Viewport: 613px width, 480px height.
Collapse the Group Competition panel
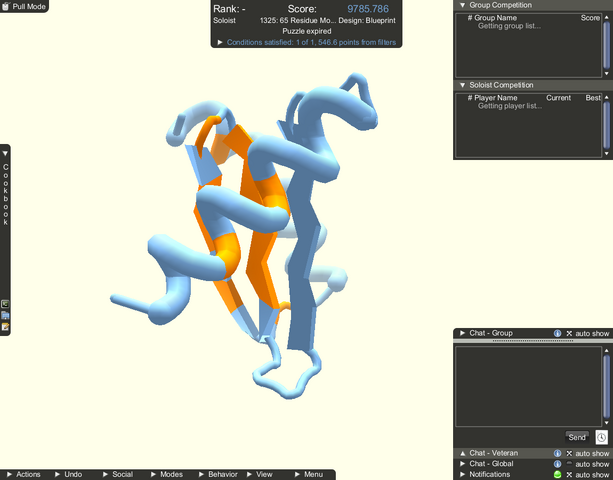[x=463, y=5]
